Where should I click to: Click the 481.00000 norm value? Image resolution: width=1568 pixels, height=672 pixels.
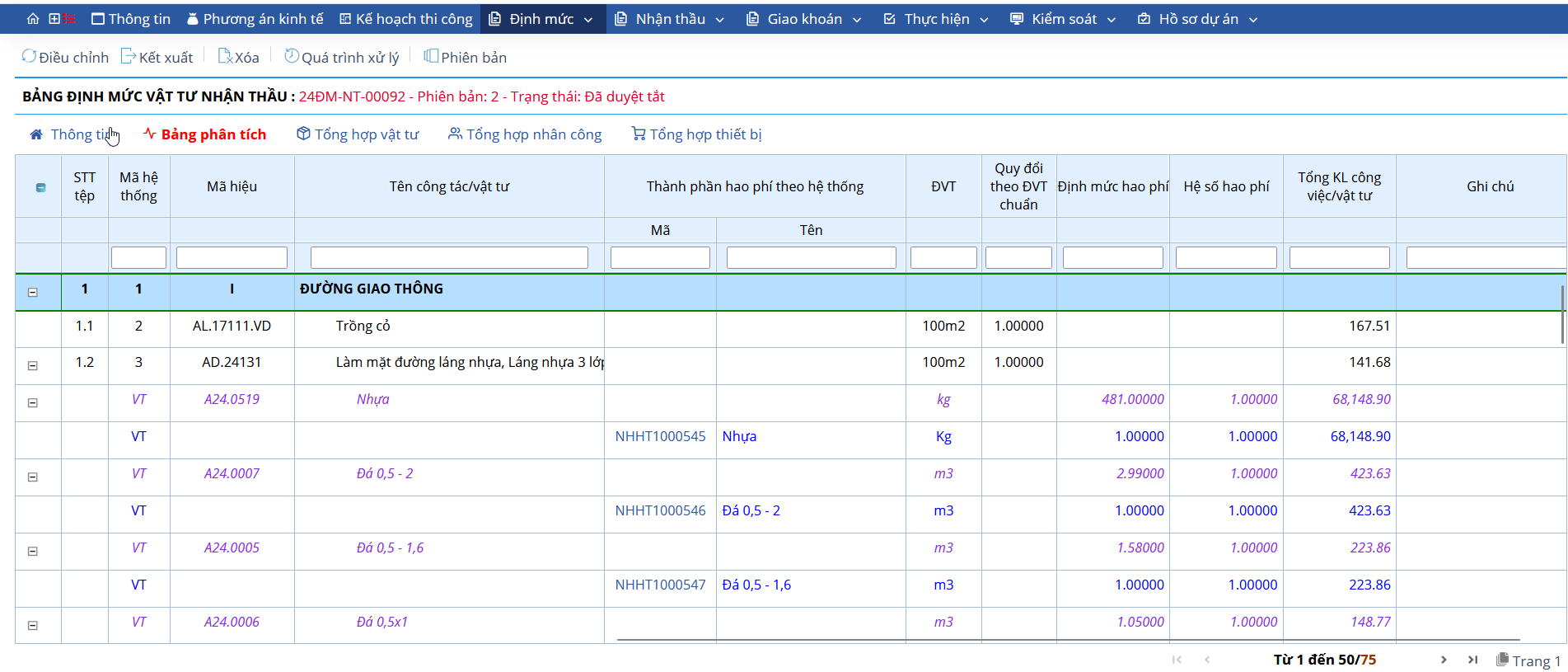(x=1133, y=399)
